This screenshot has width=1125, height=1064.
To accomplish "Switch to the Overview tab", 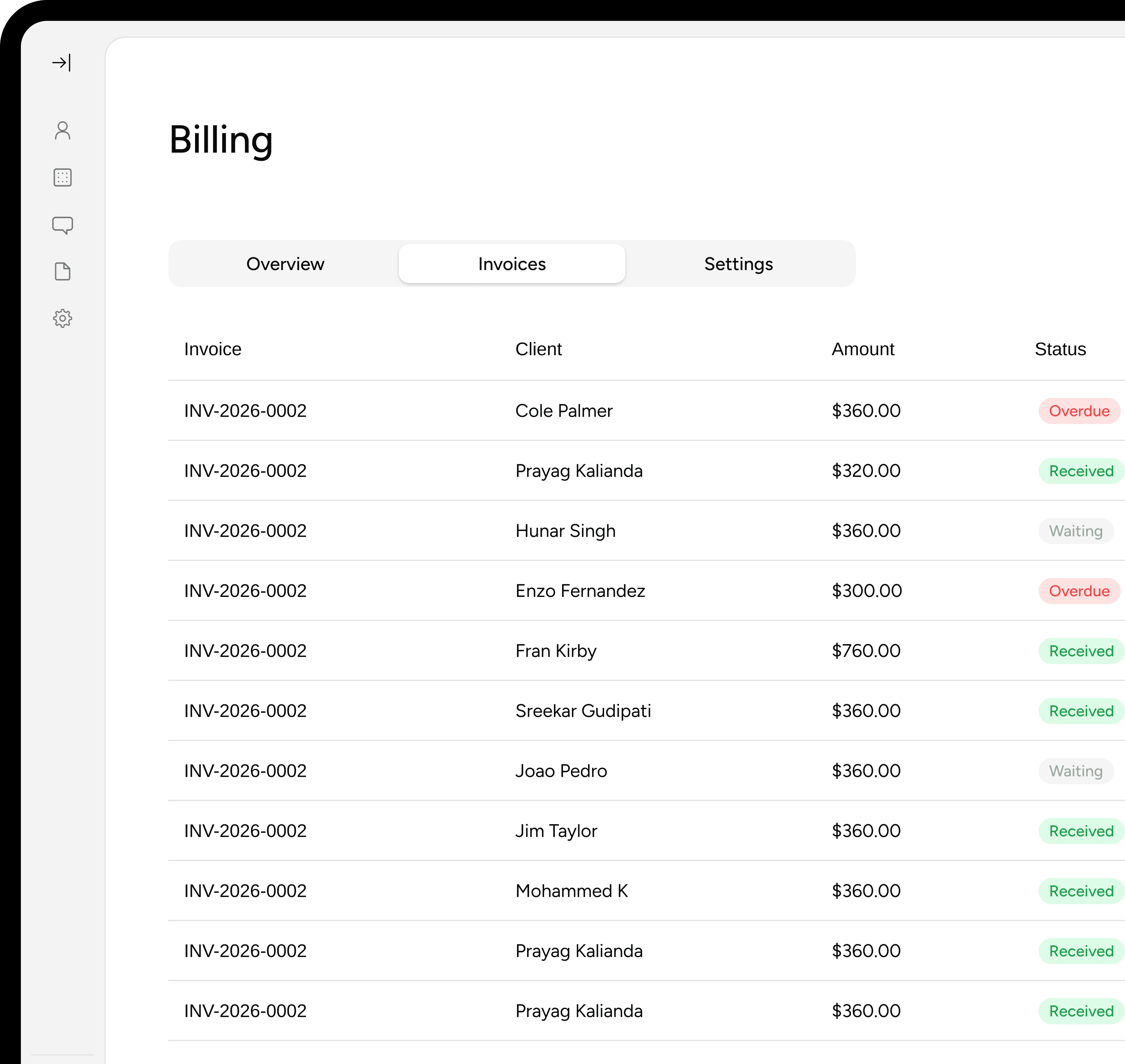I will pos(285,264).
